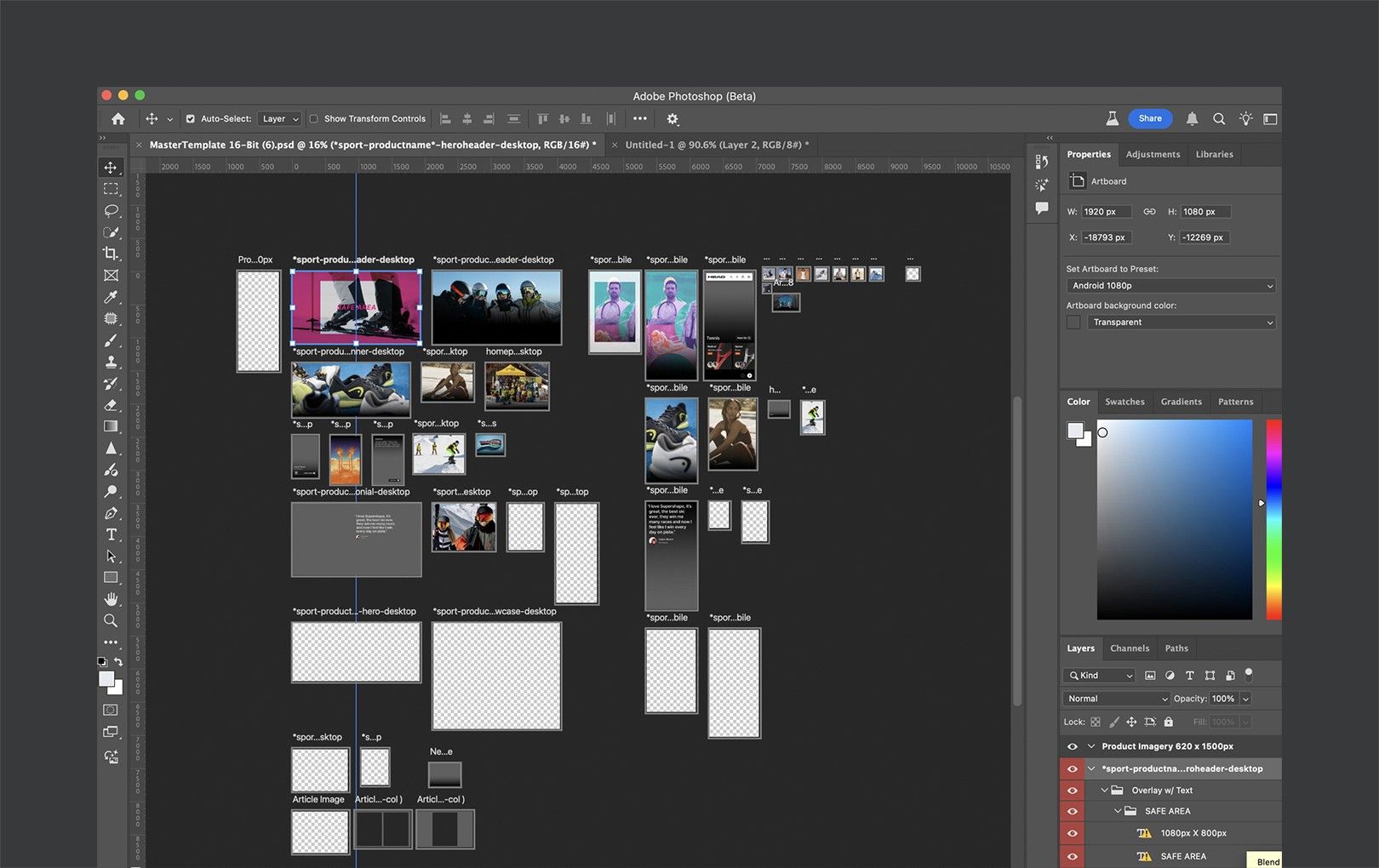Select the Brush tool
Image resolution: width=1379 pixels, height=868 pixels.
[111, 340]
